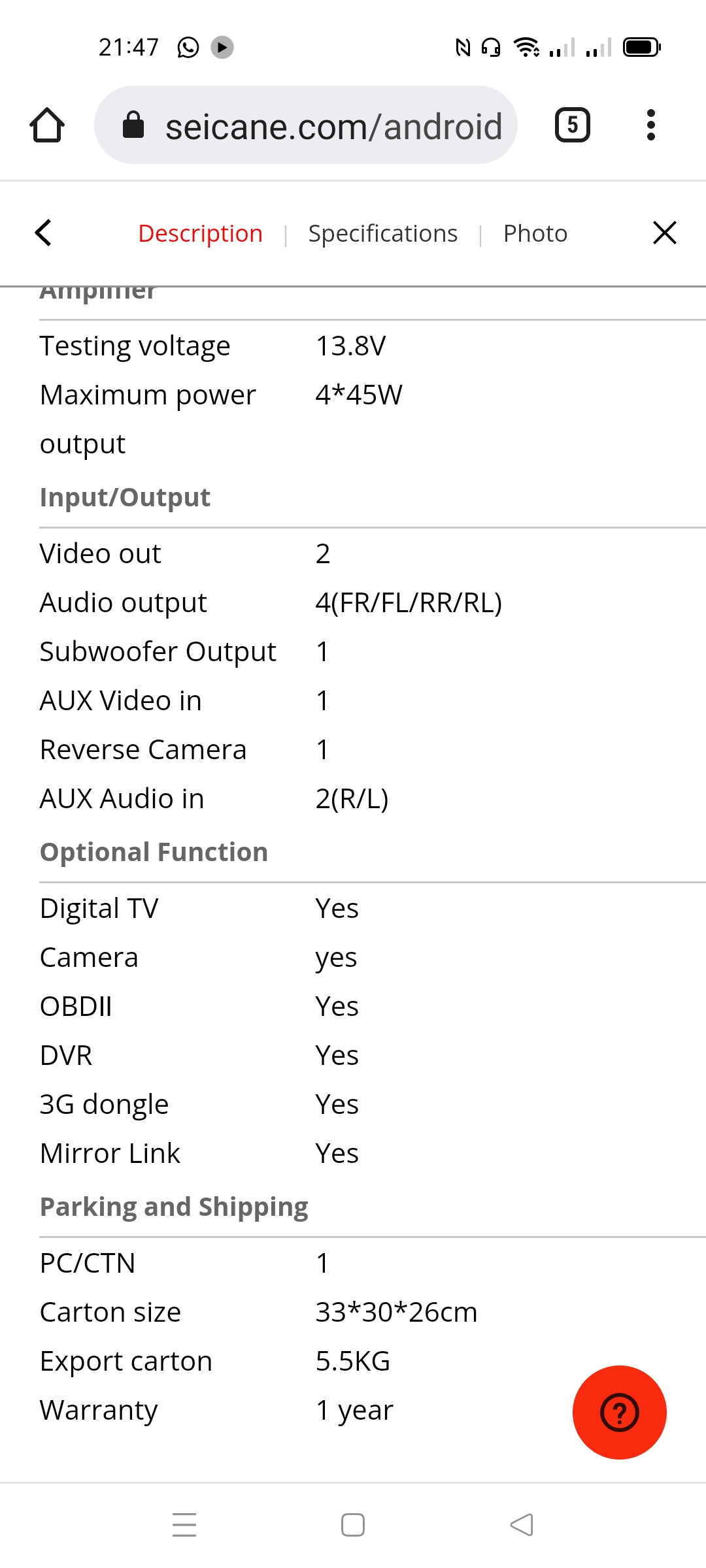The width and height of the screenshot is (706, 1568).
Task: Tap the Android recent apps navigation icon
Action: tap(184, 1524)
